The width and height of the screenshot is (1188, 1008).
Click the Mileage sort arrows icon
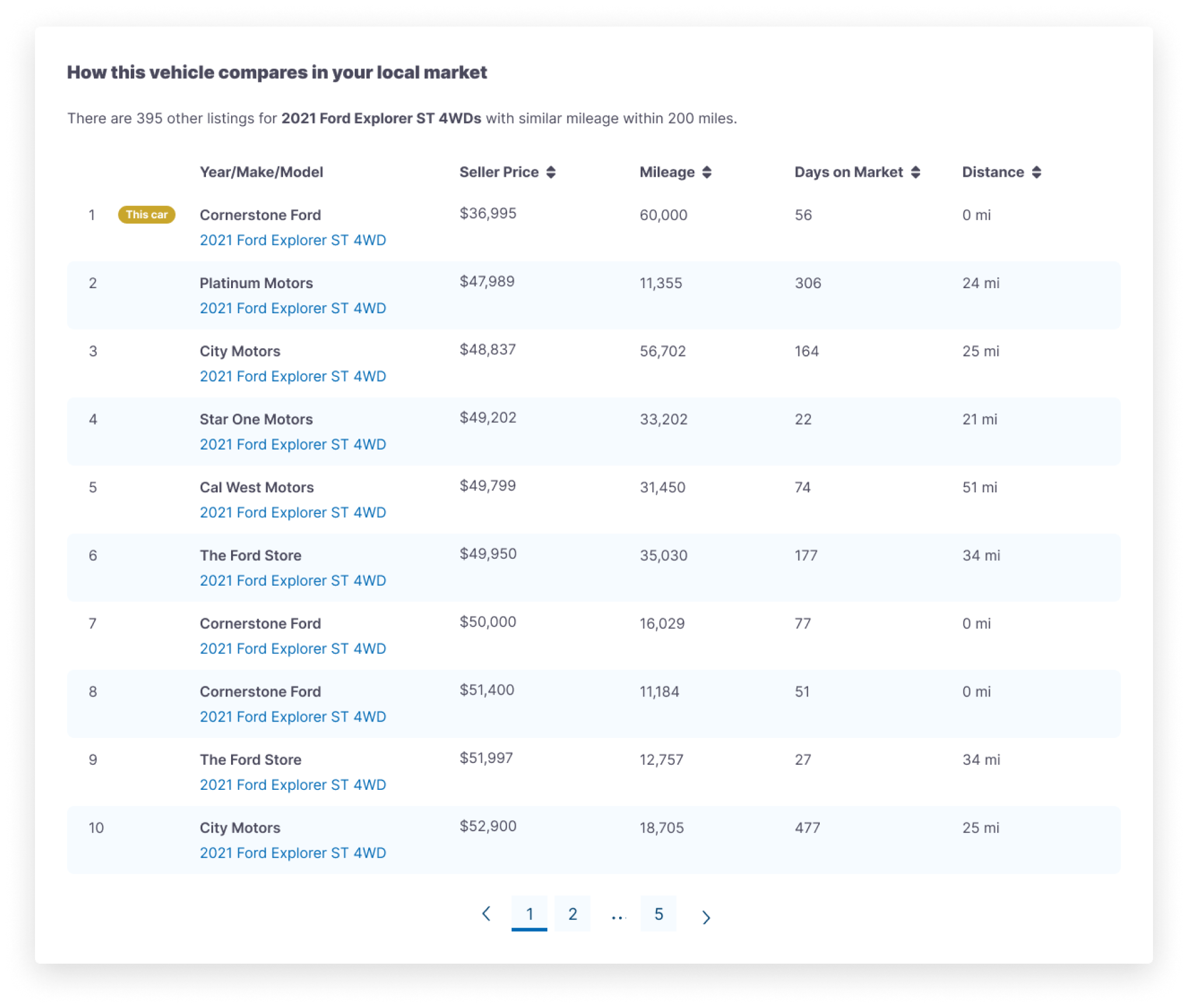707,172
